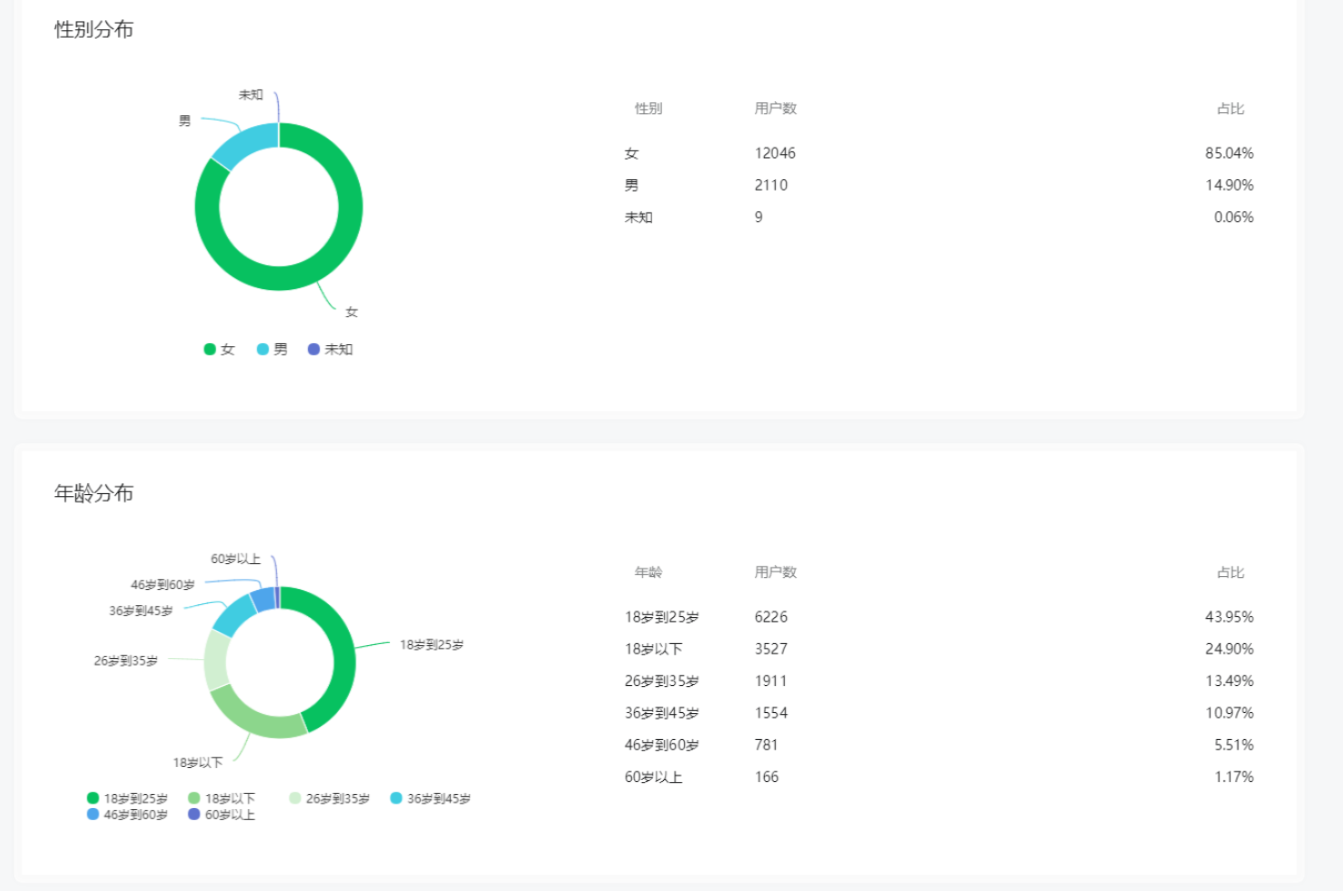Click 用户数 header in age table
1343x891 pixels.
775,572
